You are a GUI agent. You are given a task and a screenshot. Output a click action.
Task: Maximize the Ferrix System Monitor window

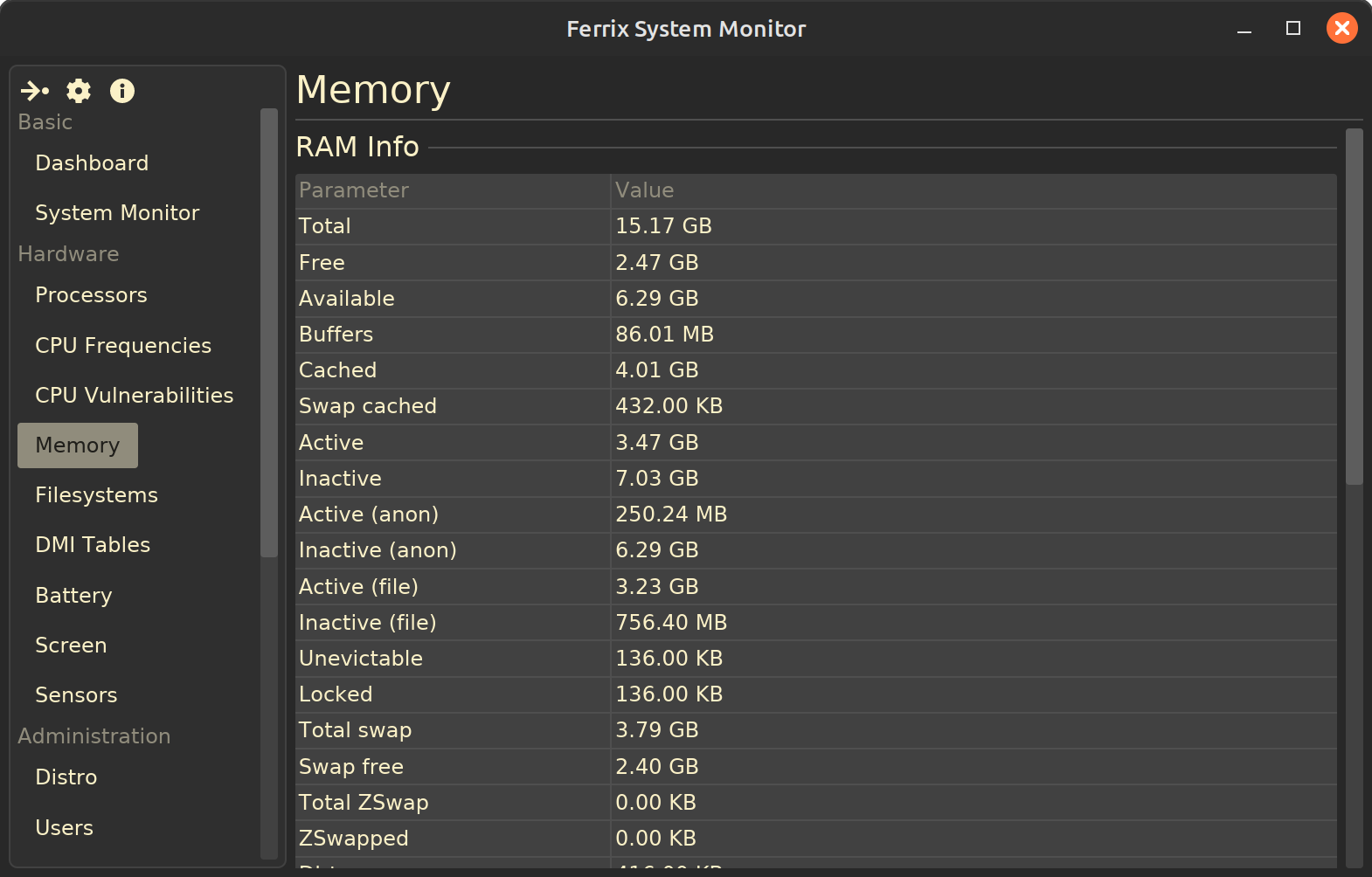tap(1293, 29)
